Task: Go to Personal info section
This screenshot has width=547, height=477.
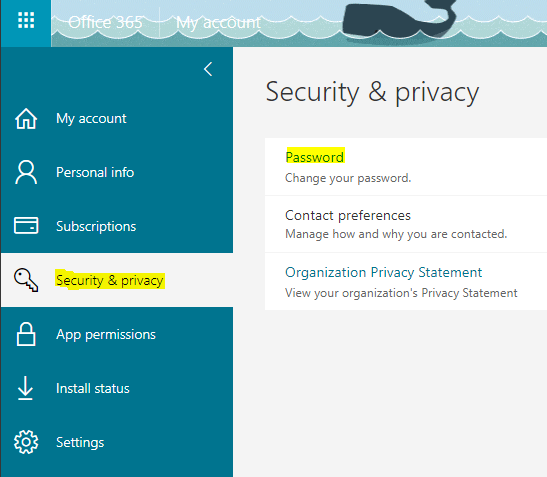Action: click(117, 172)
